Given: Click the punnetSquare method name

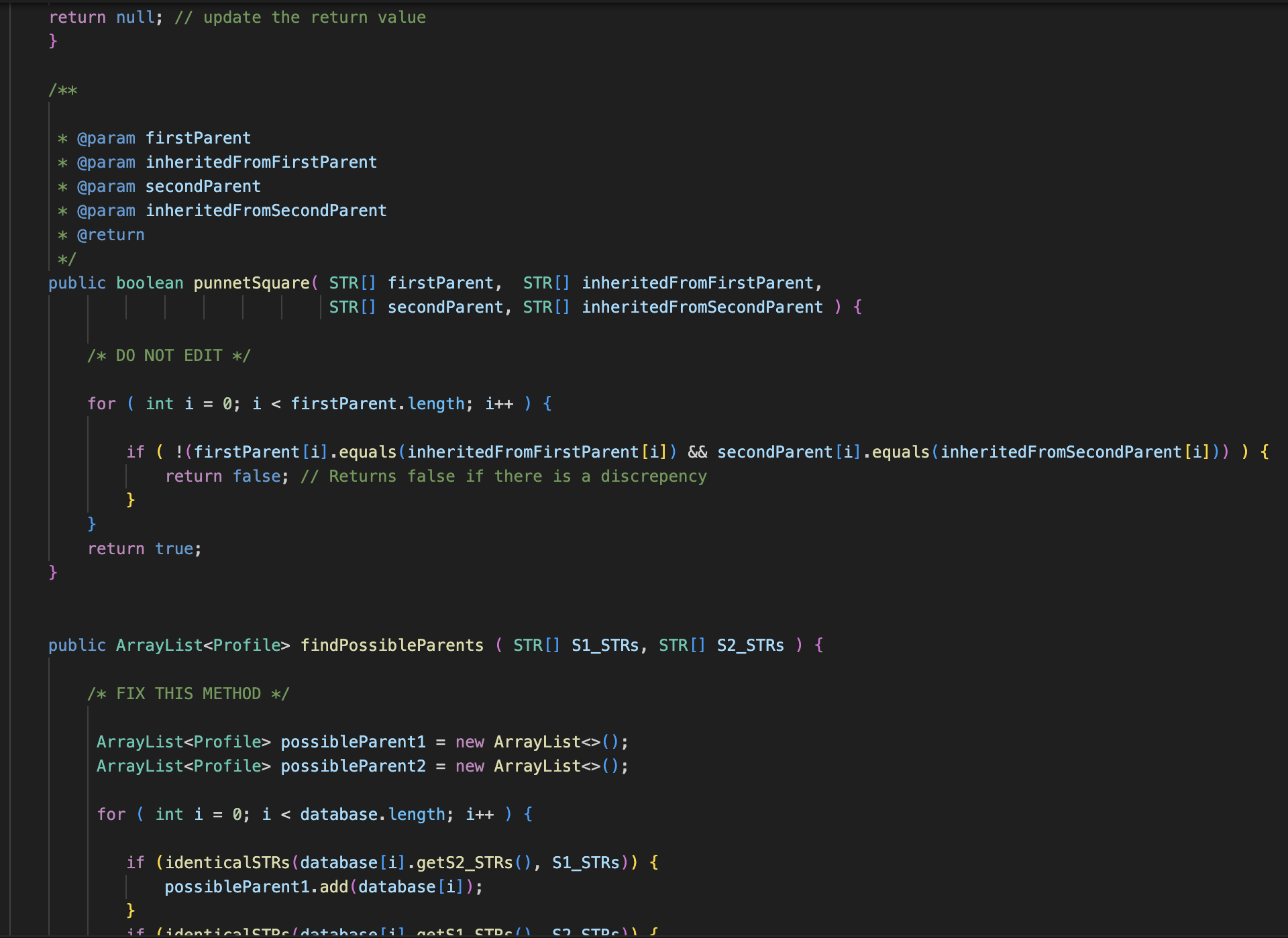Looking at the screenshot, I should pyautogui.click(x=252, y=283).
